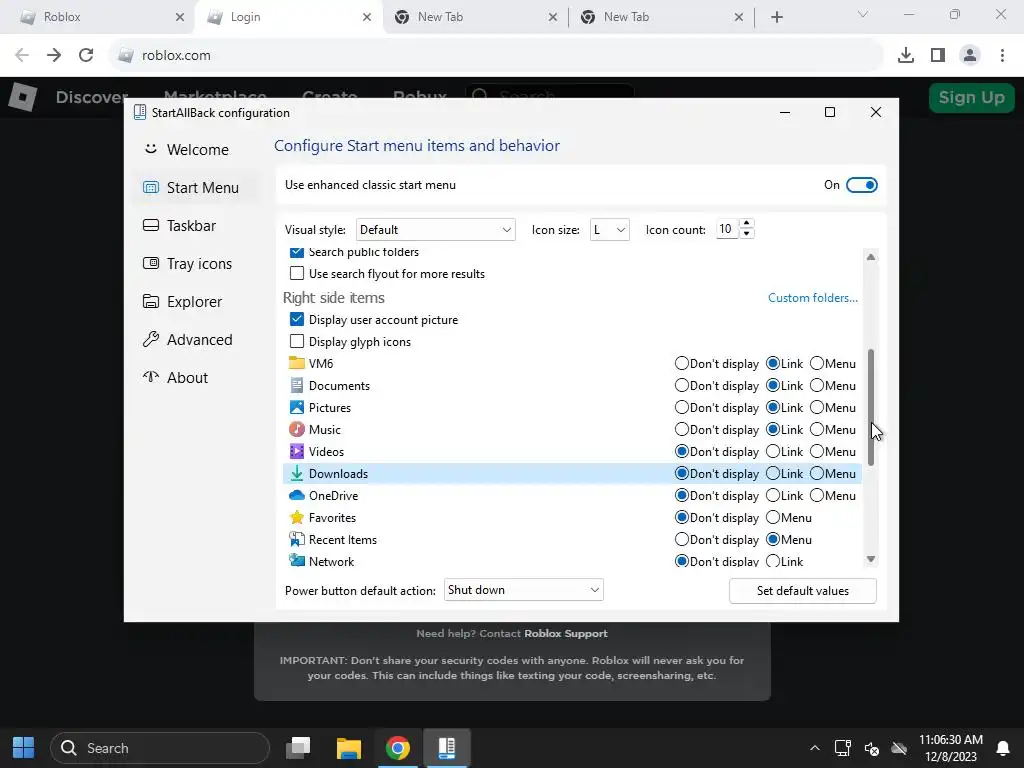Open the Welcome section smiley icon
Image resolution: width=1024 pixels, height=768 pixels.
point(151,149)
